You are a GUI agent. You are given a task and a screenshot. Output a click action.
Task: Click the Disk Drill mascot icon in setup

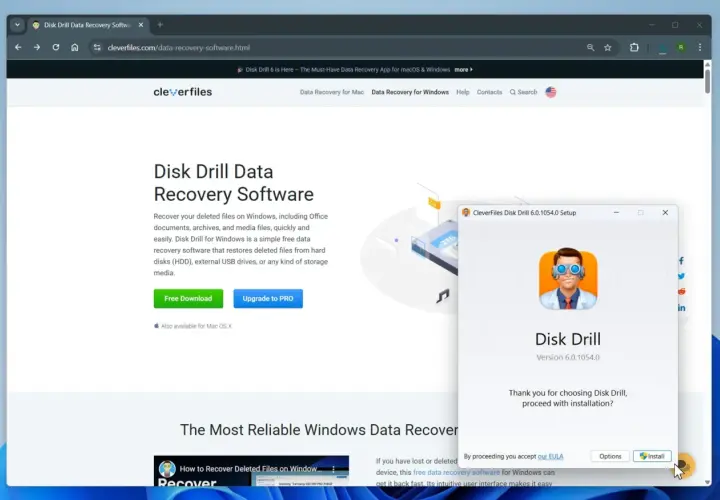click(568, 279)
